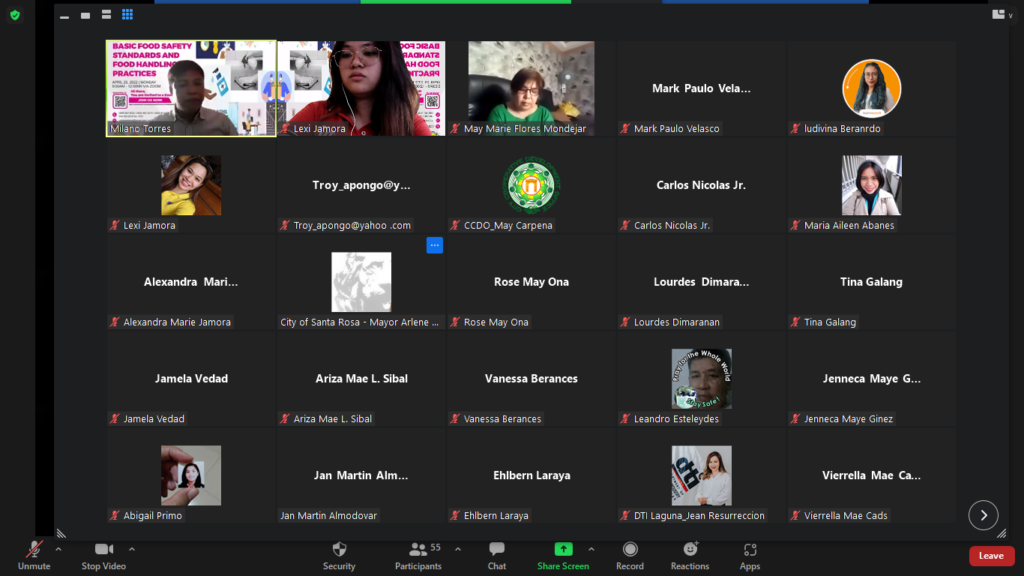Expand share options arrow beside Share Screen
Screen dimensions: 1024x576
coord(591,549)
